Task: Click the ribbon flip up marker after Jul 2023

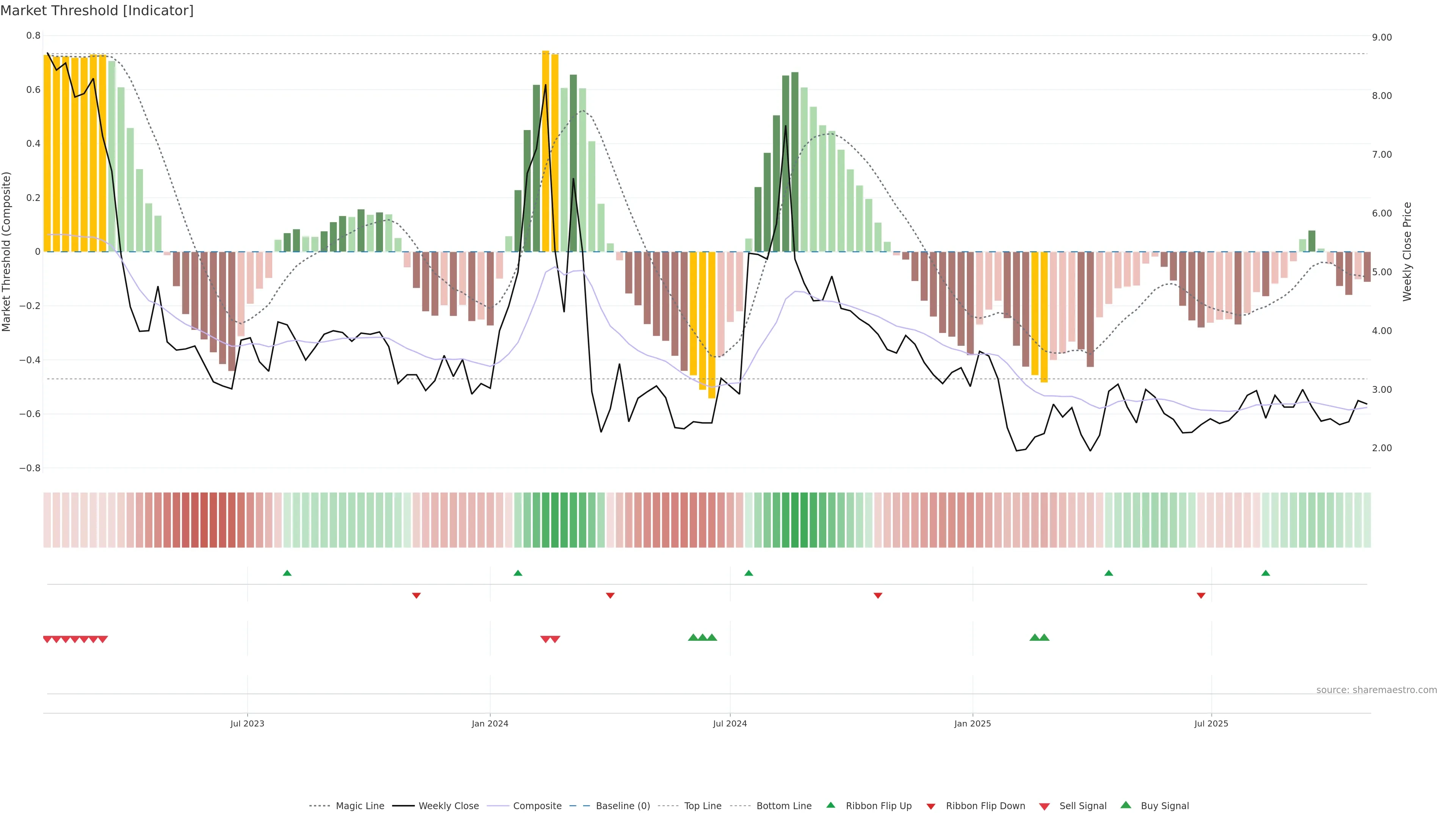Action: [x=287, y=573]
